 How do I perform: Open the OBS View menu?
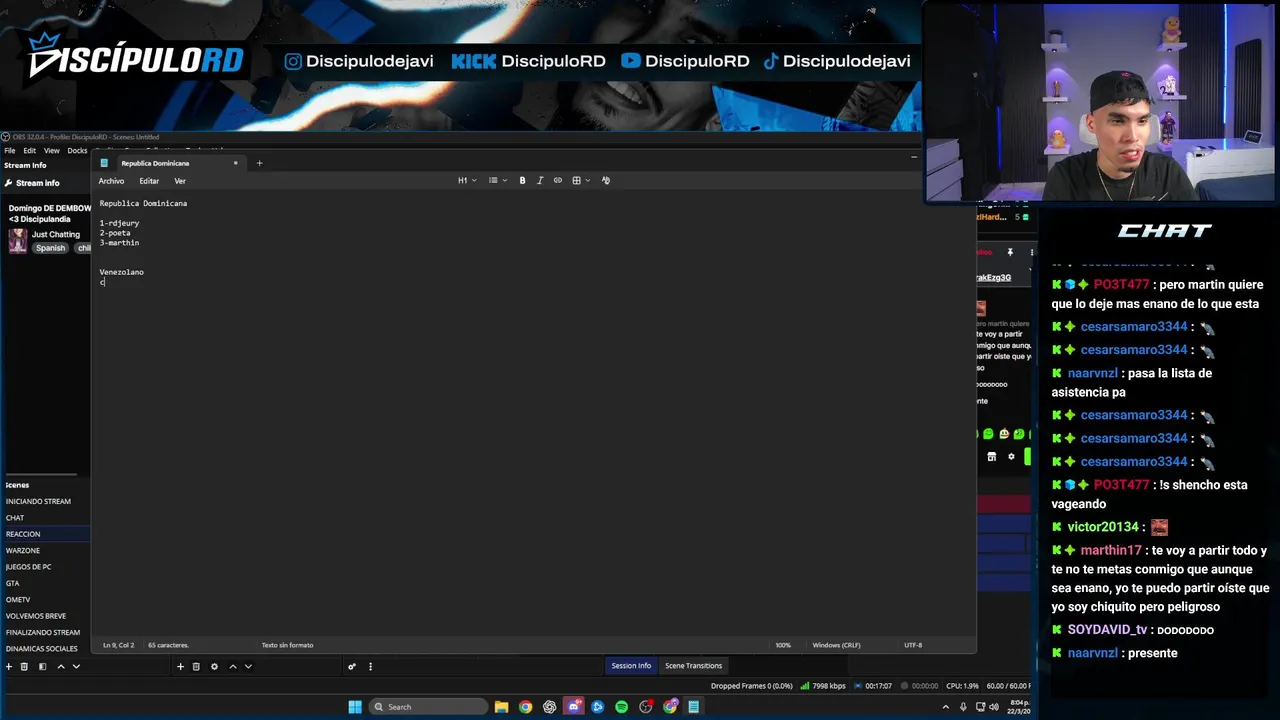point(51,151)
